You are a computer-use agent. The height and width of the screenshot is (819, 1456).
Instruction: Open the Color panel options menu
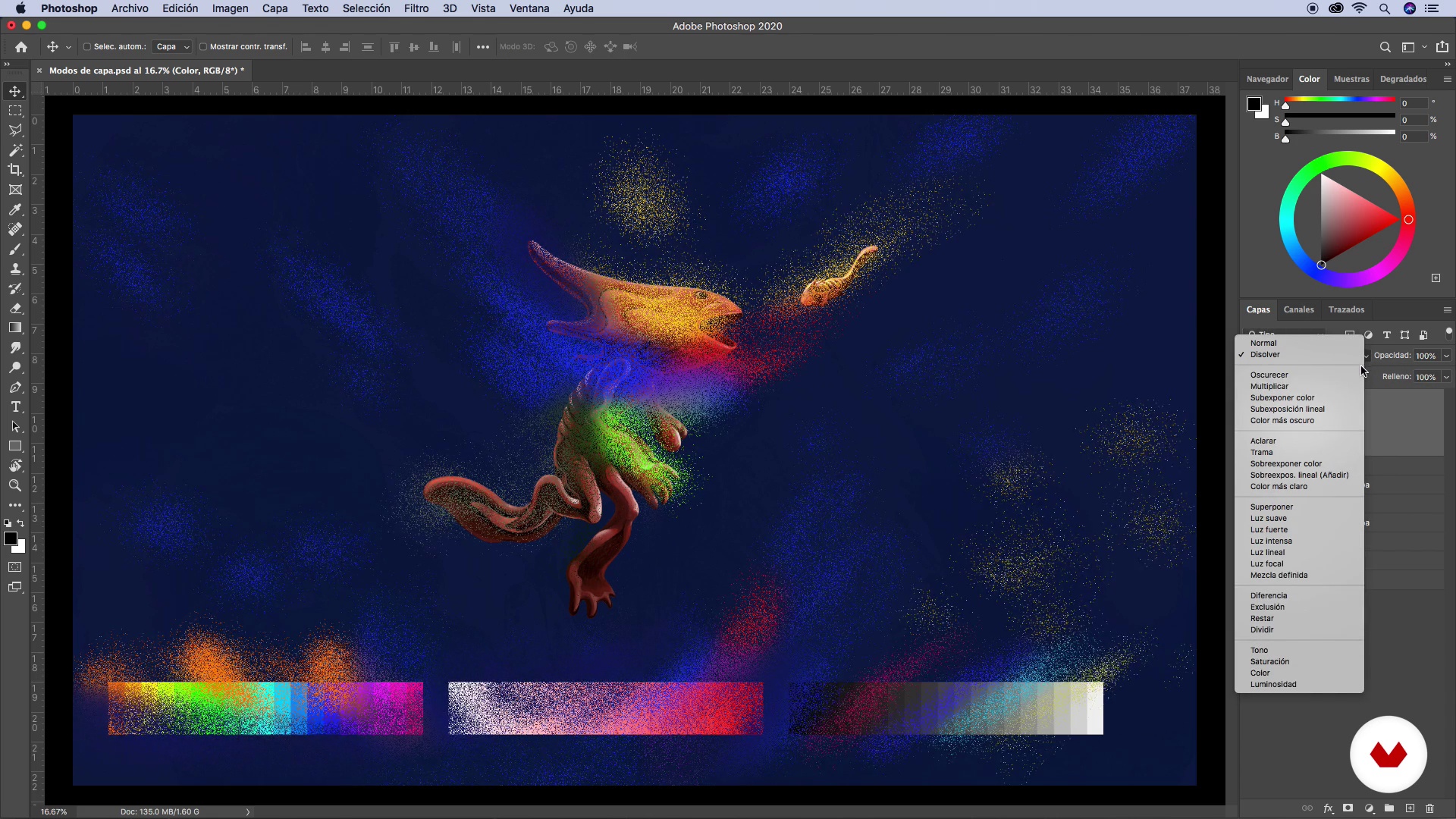(1447, 79)
